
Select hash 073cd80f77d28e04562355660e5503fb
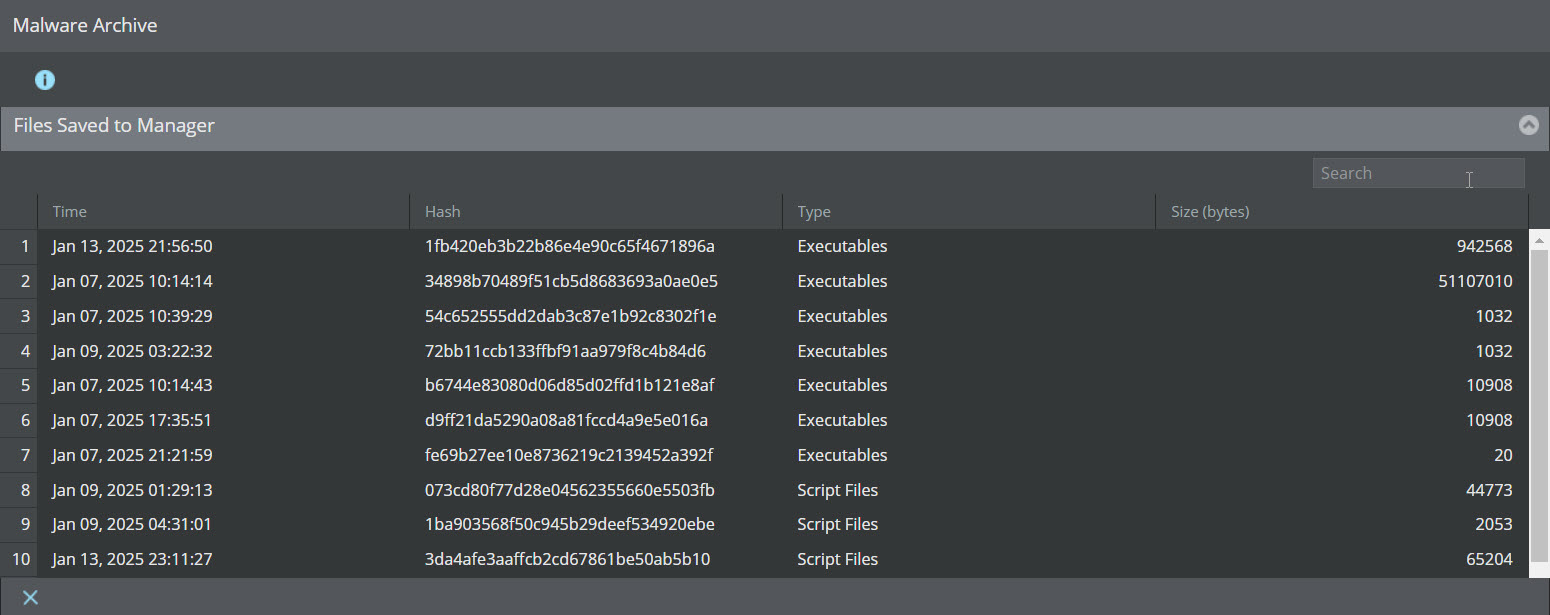point(569,490)
